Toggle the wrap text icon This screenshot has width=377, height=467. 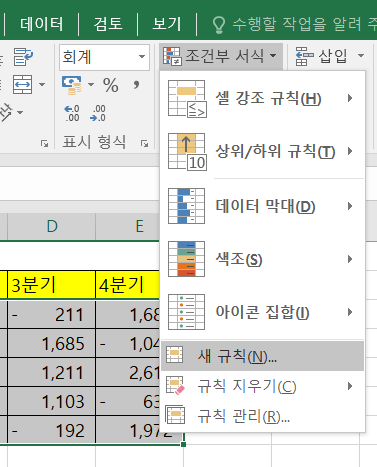coord(23,57)
